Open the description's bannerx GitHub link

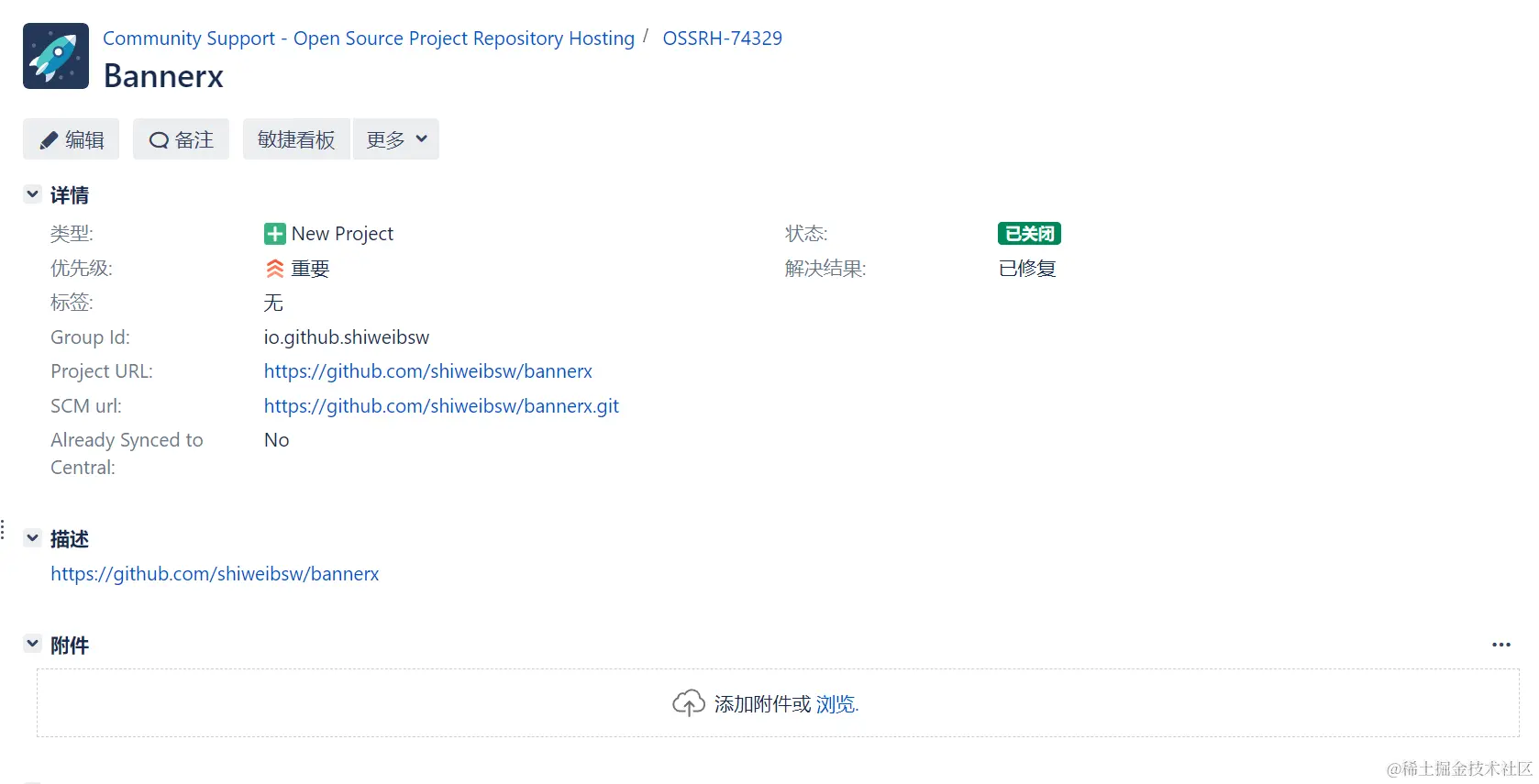coord(215,574)
